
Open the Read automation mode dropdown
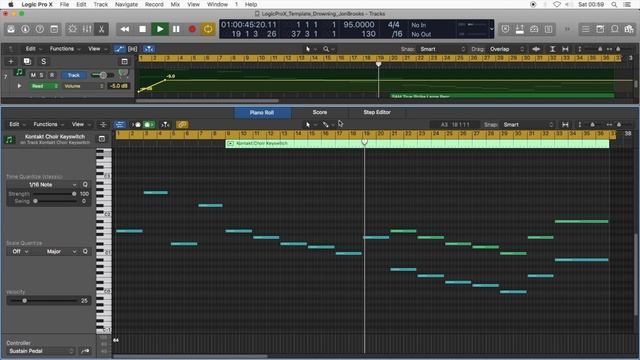(44, 86)
